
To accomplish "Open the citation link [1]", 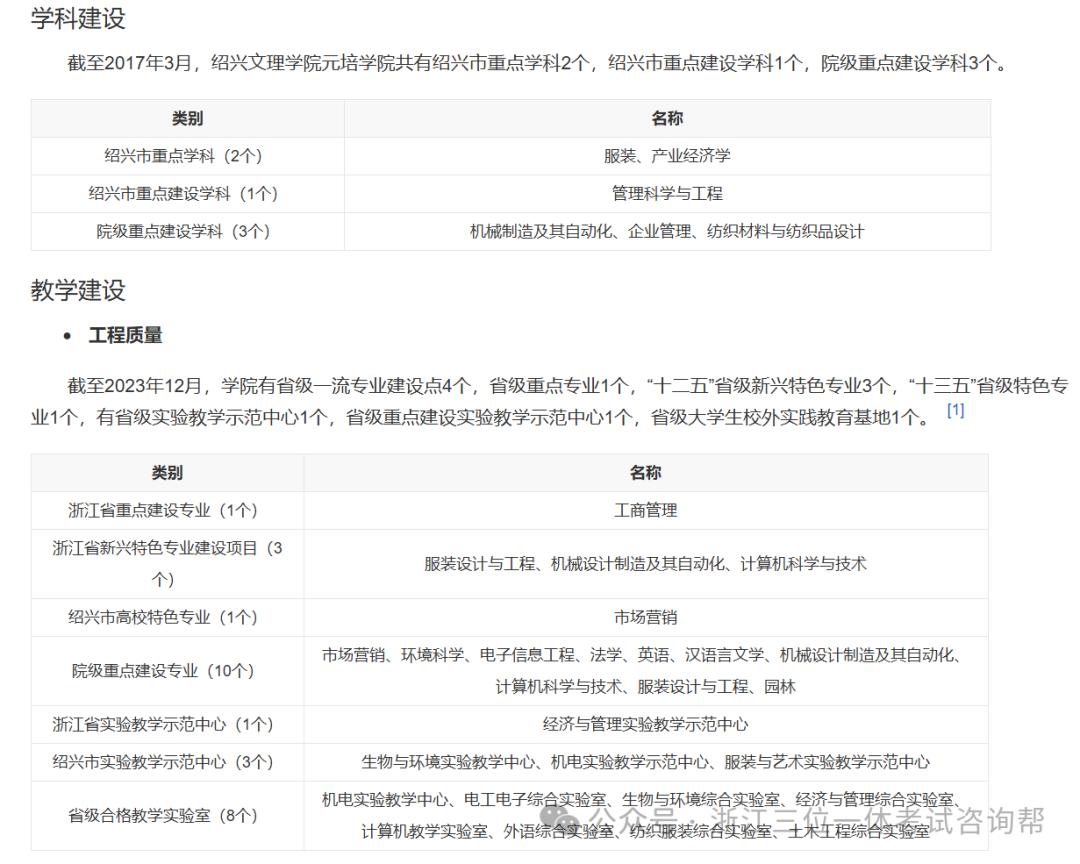I will pyautogui.click(x=955, y=411).
